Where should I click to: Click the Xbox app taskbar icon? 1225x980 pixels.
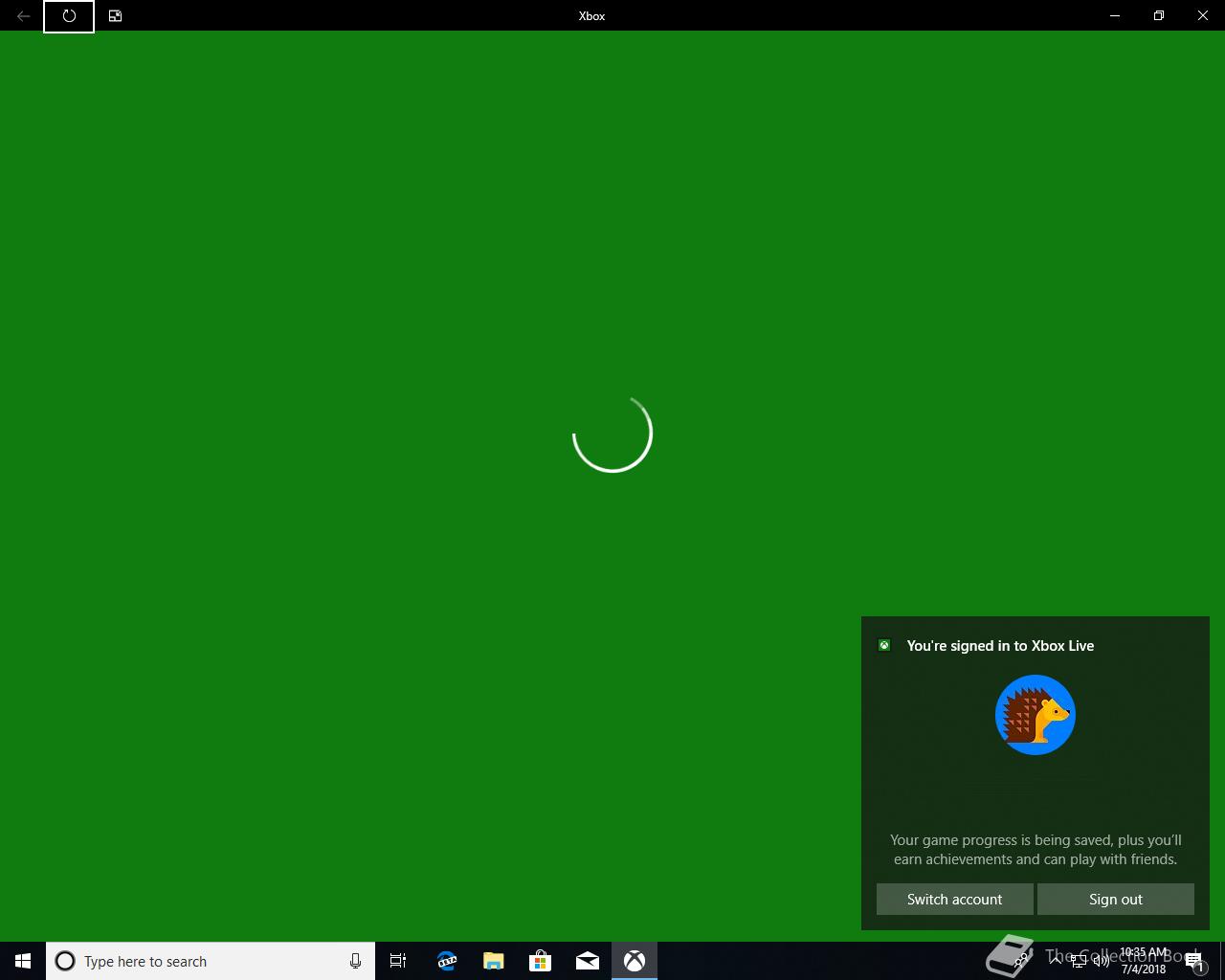635,961
